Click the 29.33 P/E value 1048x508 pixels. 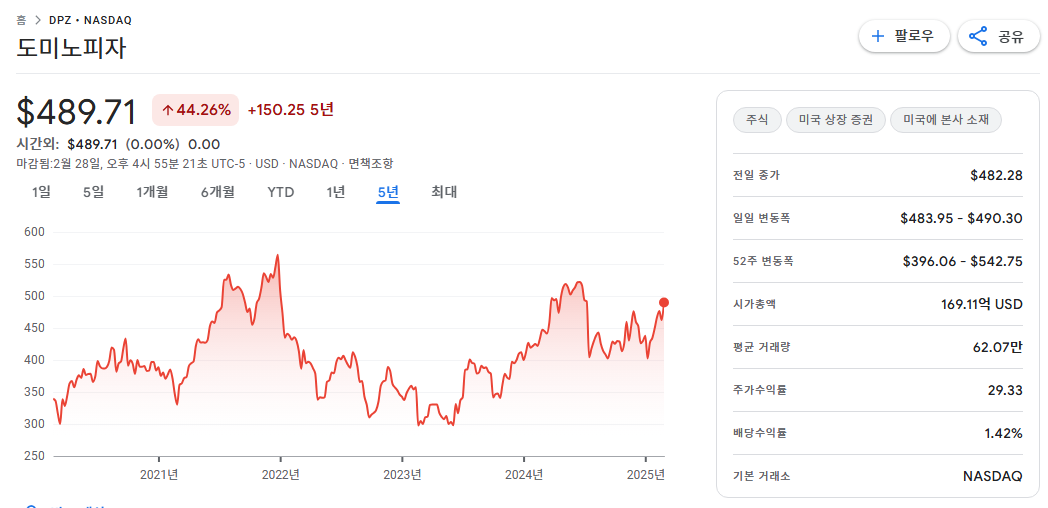click(1005, 390)
